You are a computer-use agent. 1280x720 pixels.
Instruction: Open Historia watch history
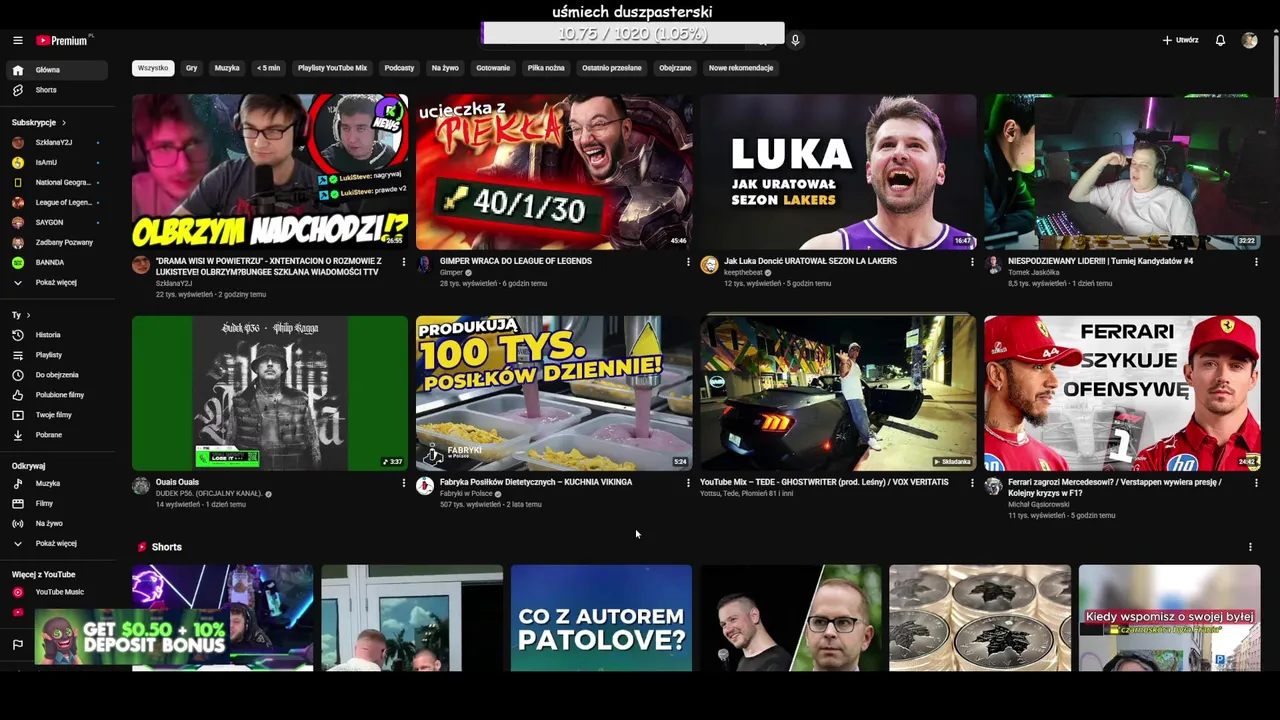coord(56,335)
